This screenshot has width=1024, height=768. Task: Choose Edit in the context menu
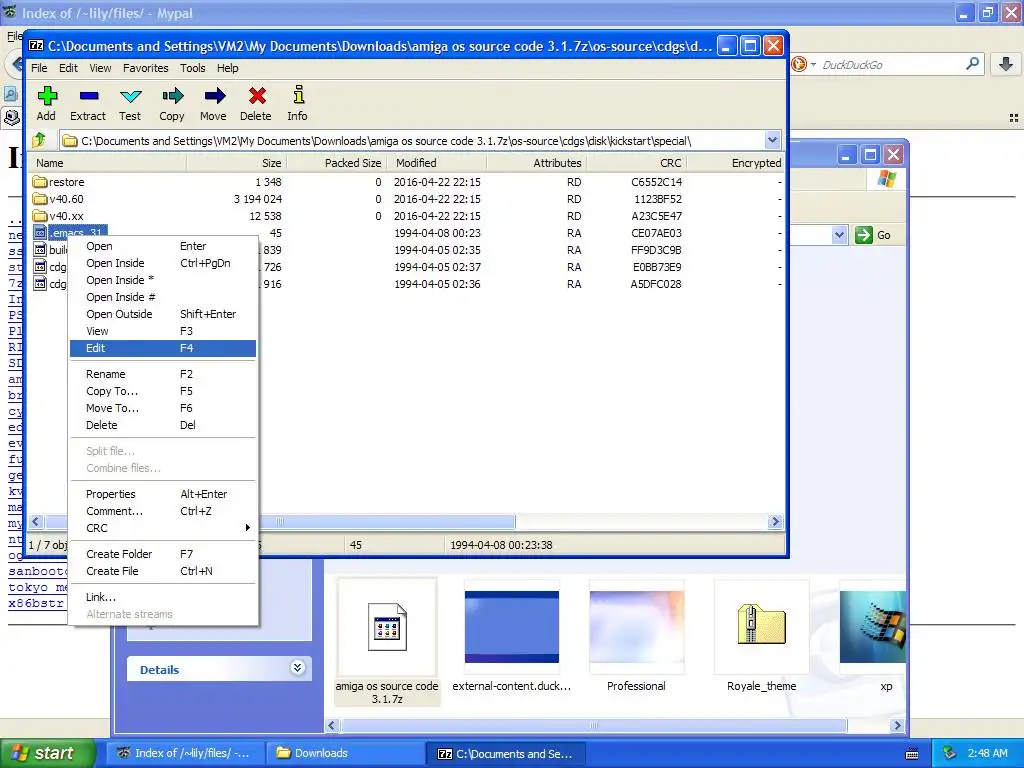pos(163,348)
